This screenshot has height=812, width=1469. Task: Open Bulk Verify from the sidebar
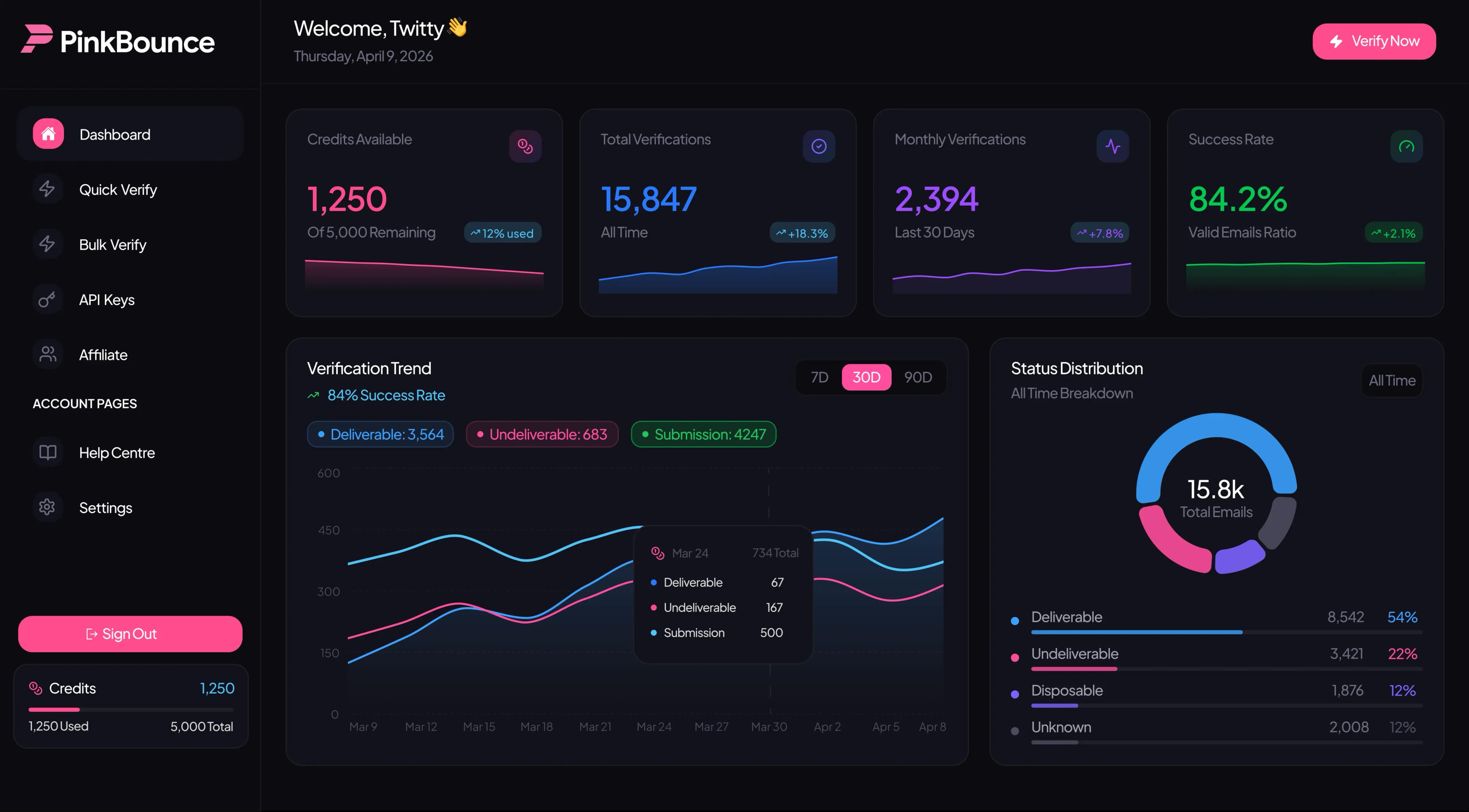[x=130, y=244]
